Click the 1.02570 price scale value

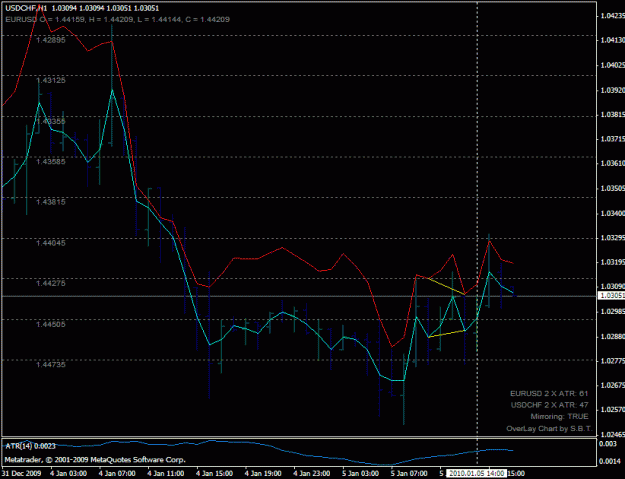pos(613,410)
